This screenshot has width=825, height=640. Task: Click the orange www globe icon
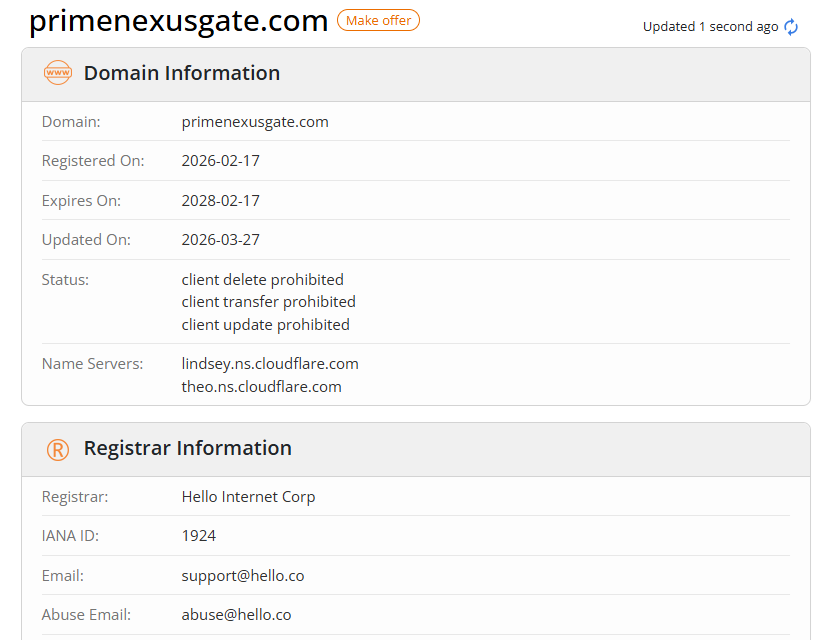coord(58,73)
